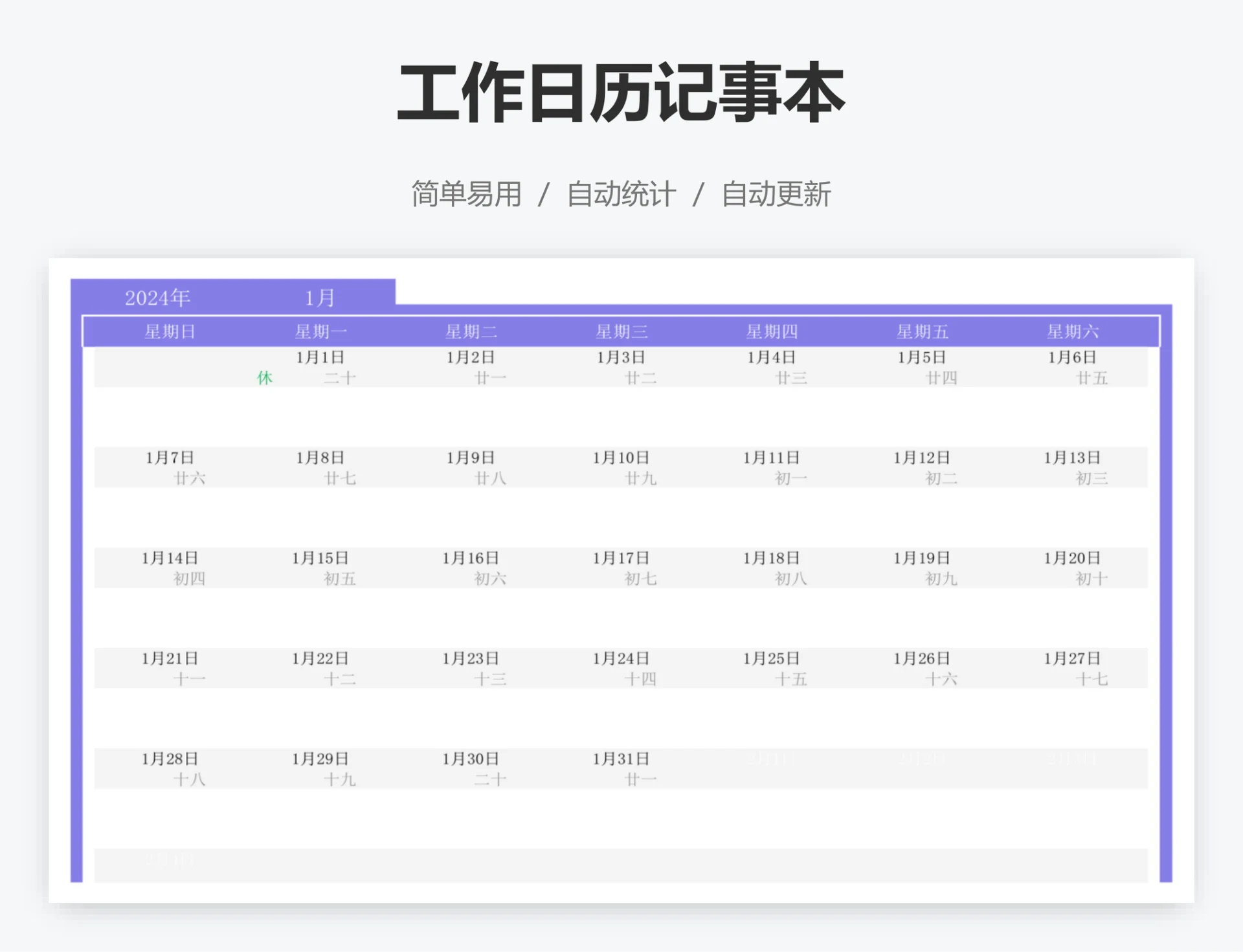Click the 2024年 year cell
This screenshot has width=1243, height=952.
[157, 298]
